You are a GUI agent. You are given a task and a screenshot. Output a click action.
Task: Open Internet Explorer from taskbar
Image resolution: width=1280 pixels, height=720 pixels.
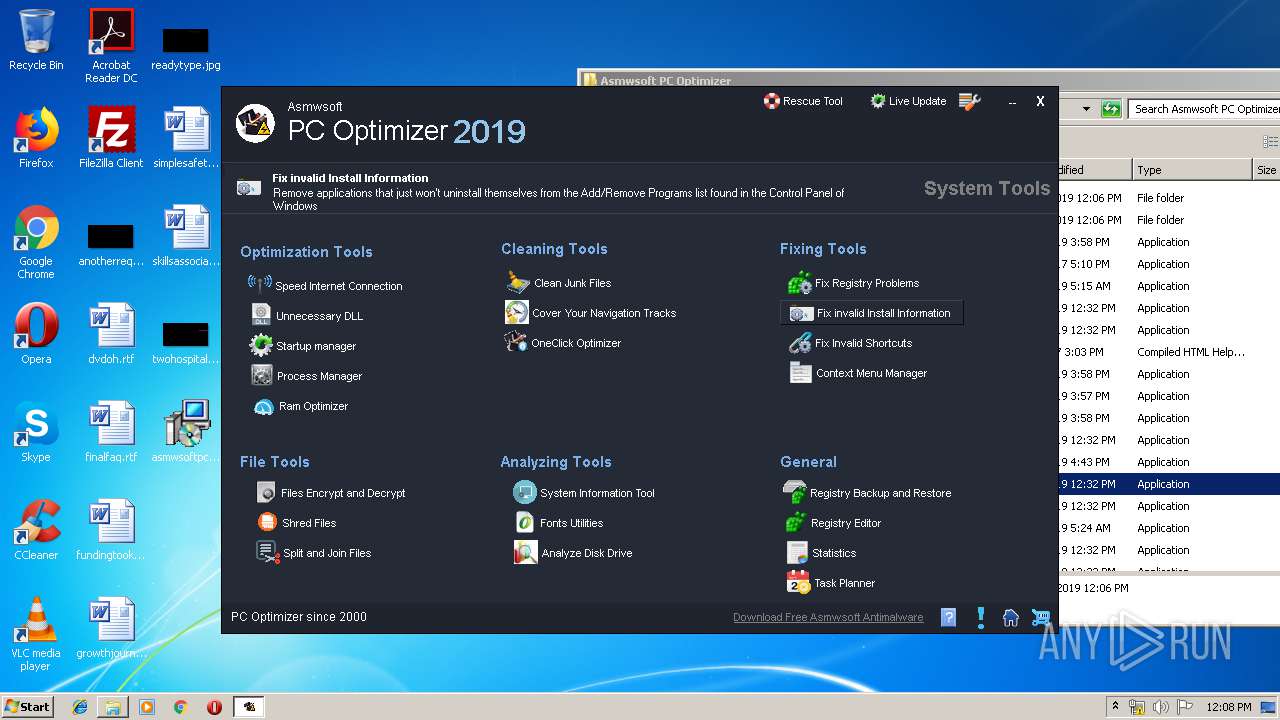click(x=80, y=706)
